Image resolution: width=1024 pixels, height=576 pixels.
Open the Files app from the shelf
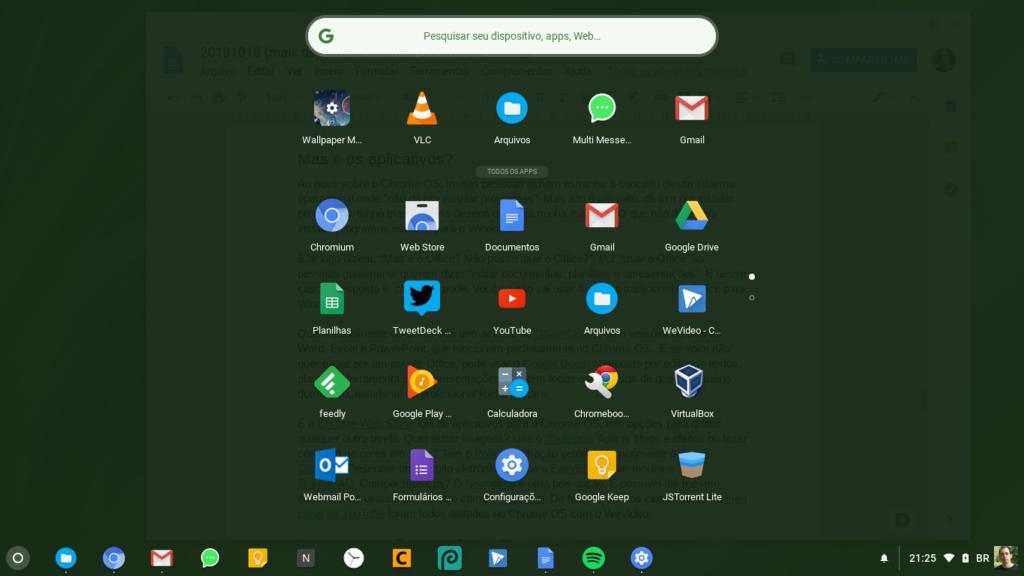coord(66,558)
